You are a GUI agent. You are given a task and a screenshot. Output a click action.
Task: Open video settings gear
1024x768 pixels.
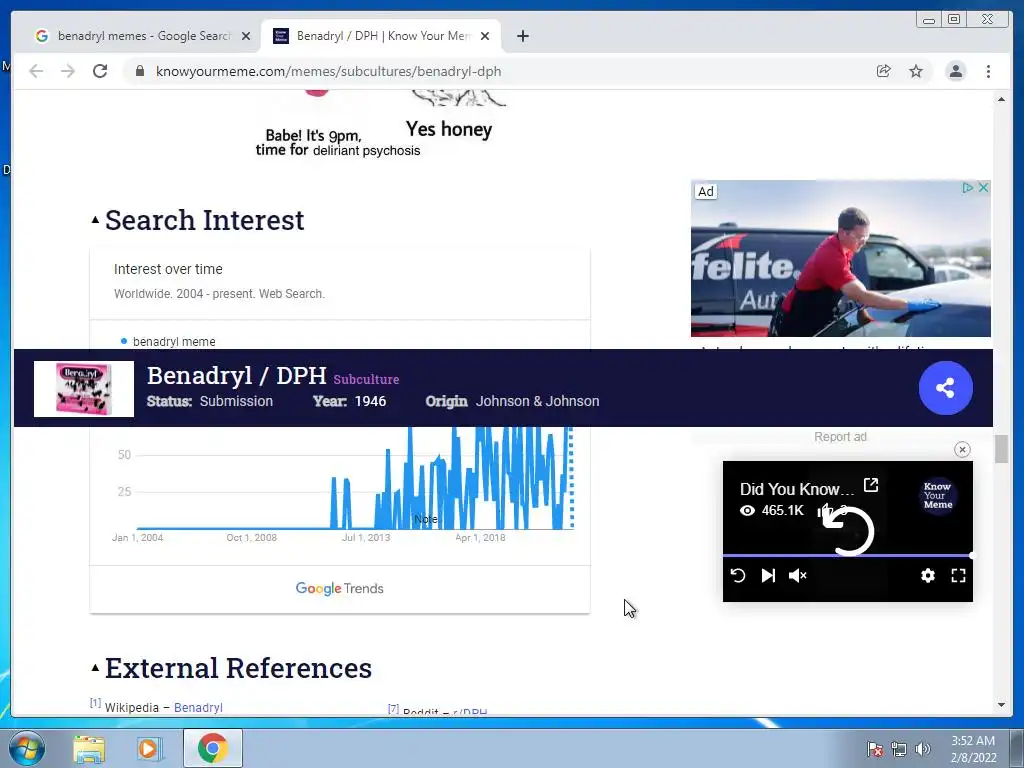(927, 575)
